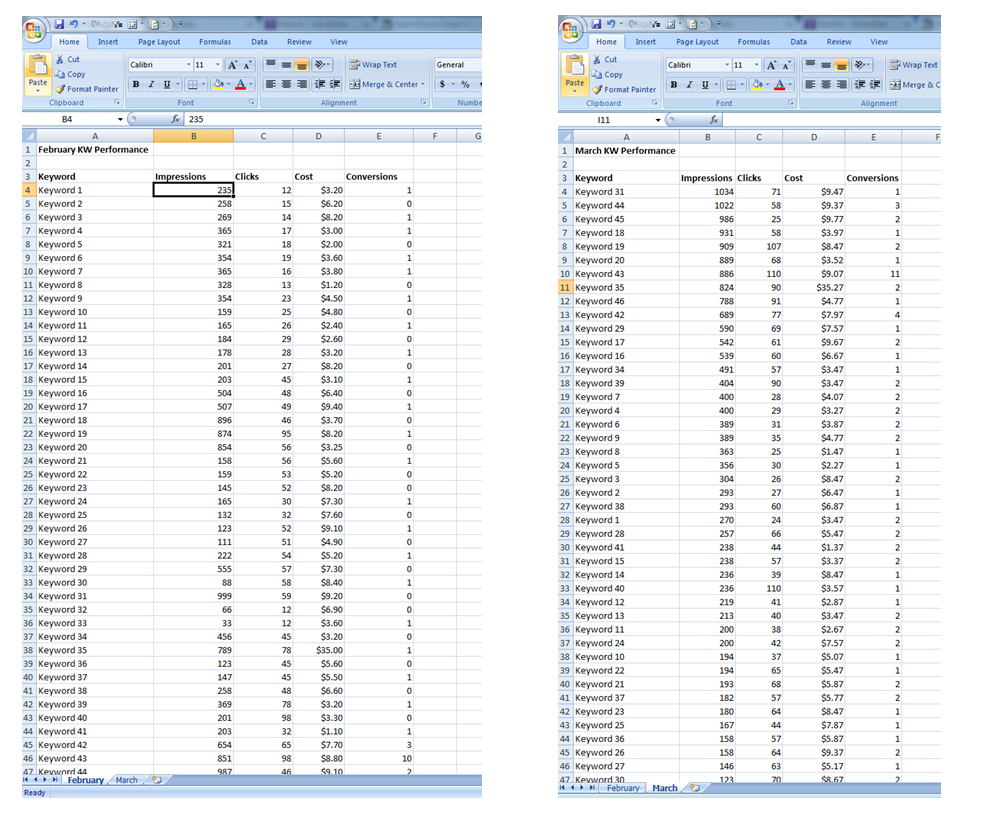Center text horizontally in February window
The image size is (988, 814).
pyautogui.click(x=286, y=84)
